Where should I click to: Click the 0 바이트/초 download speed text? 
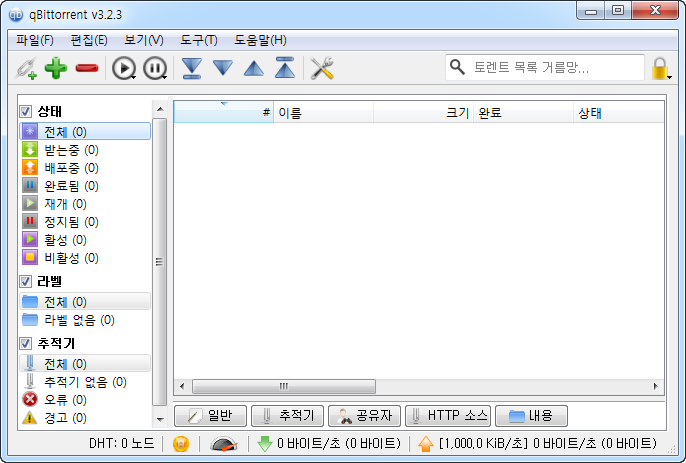[x=339, y=444]
